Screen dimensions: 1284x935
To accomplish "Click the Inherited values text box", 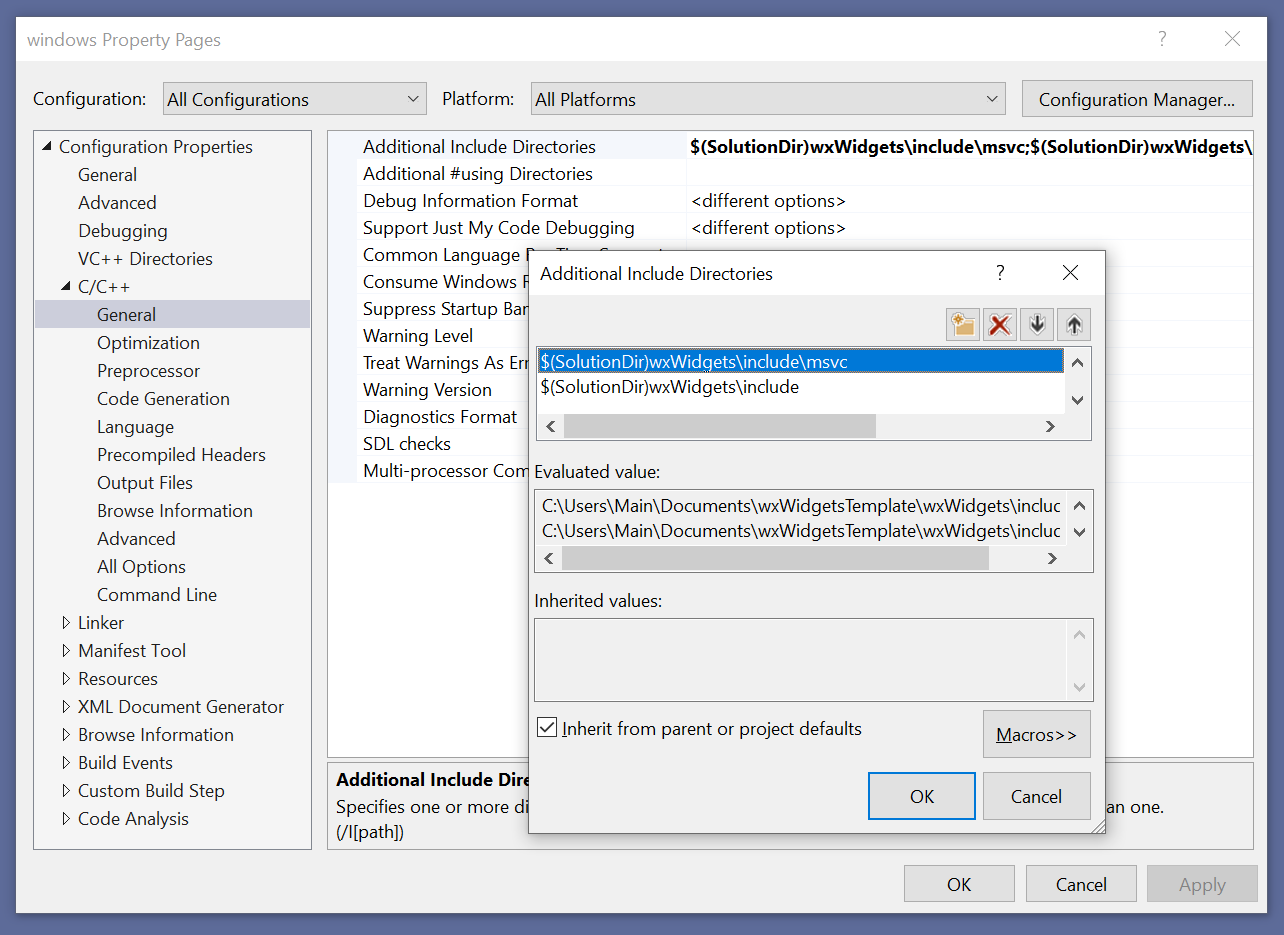I will [813, 659].
